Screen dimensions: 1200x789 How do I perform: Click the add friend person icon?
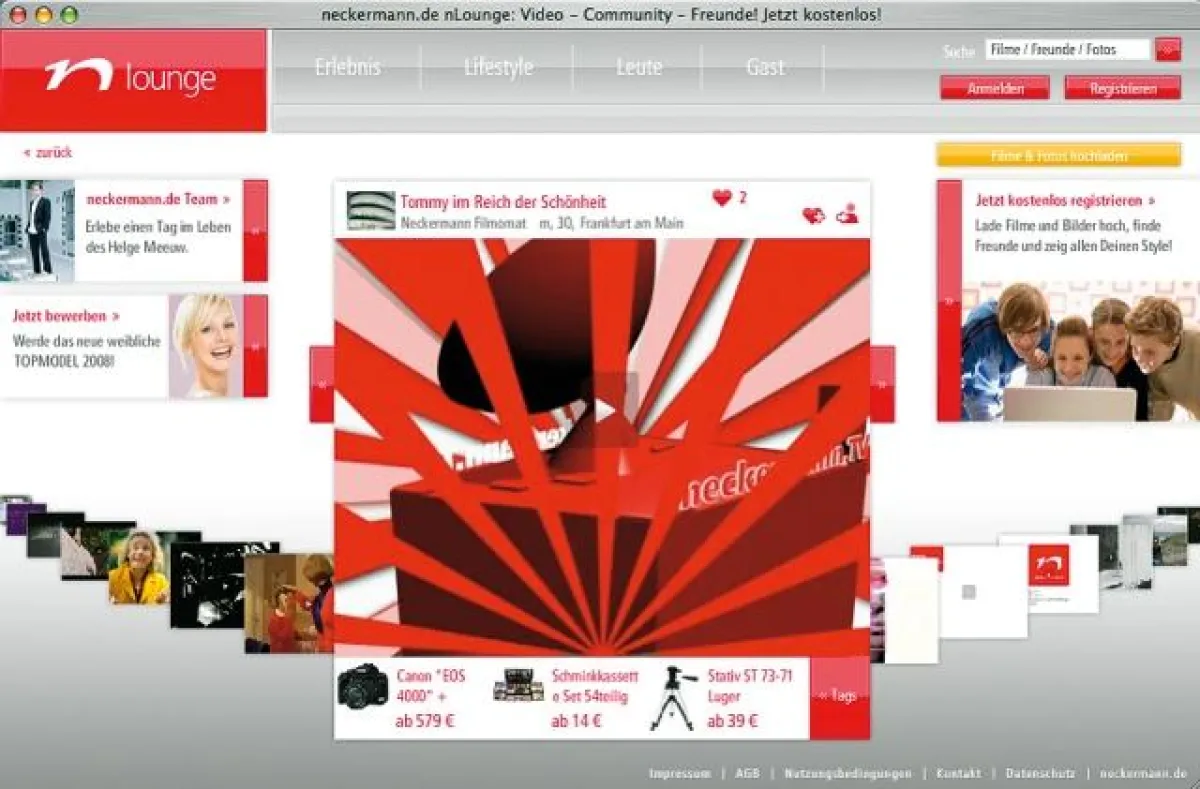[x=848, y=214]
